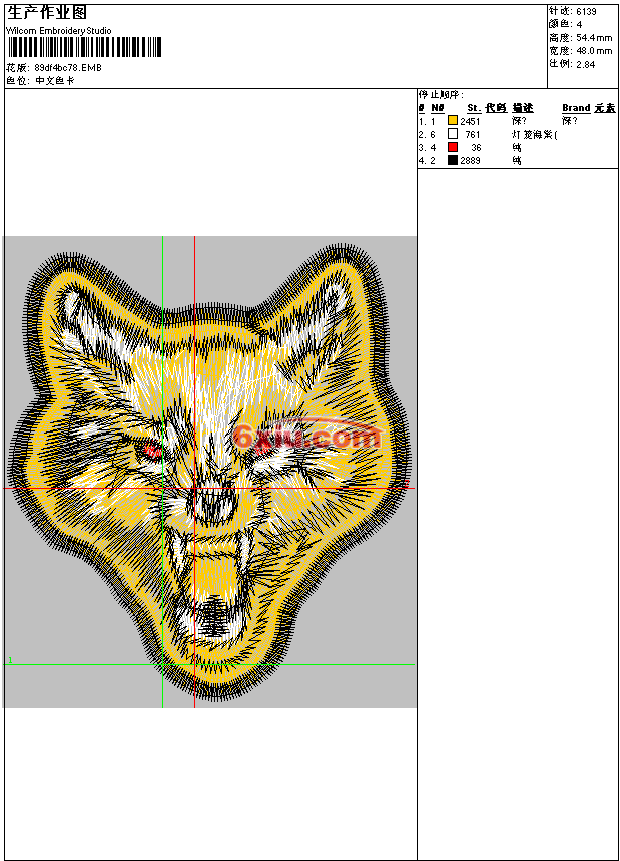Click the '色位: 中文色卡' colorway line
The height and width of the screenshot is (861, 620).
click(x=40, y=81)
